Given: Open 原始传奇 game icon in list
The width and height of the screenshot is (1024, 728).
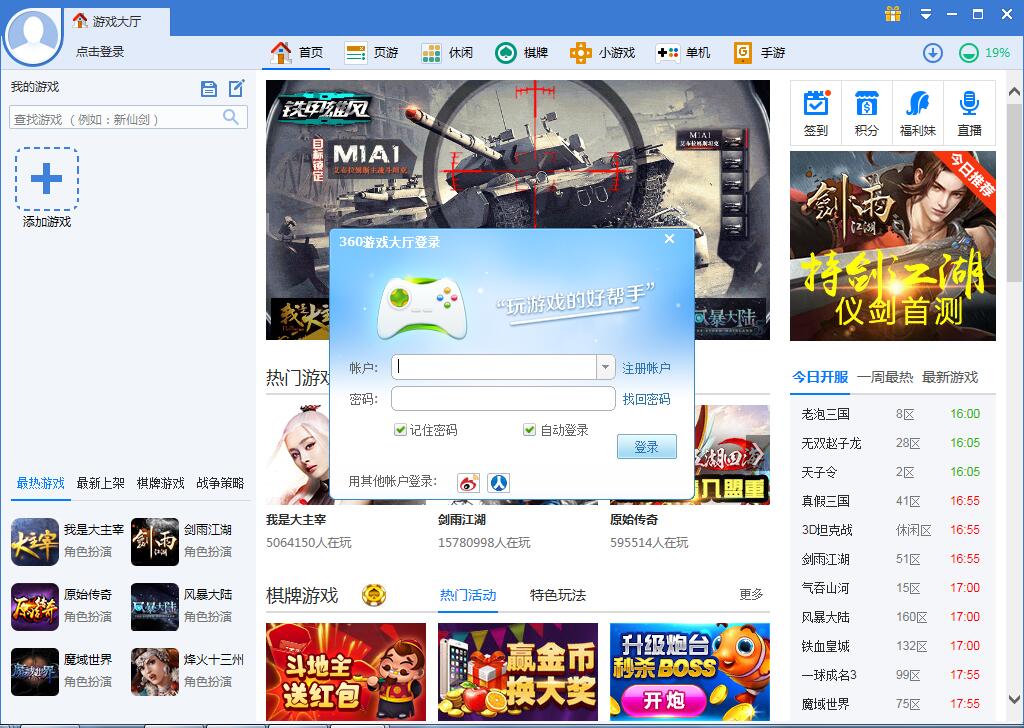Looking at the screenshot, I should click(x=35, y=607).
